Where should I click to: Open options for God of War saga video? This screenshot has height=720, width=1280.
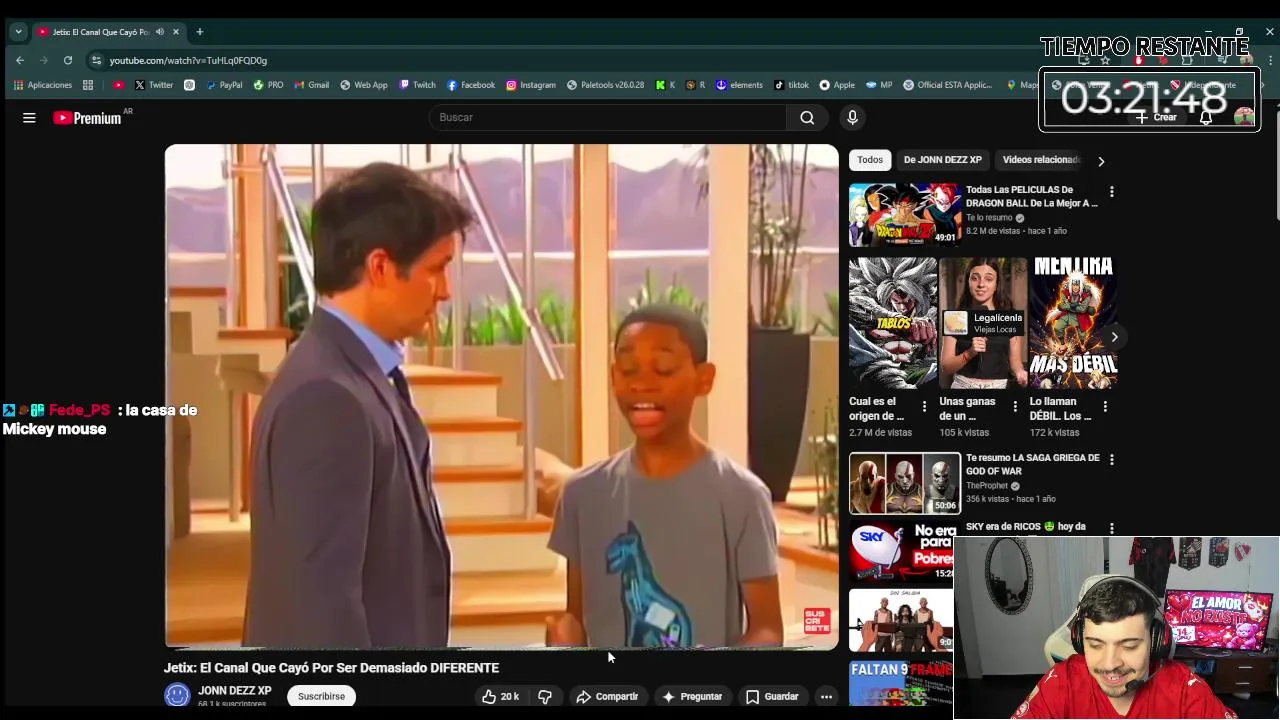tap(1111, 459)
